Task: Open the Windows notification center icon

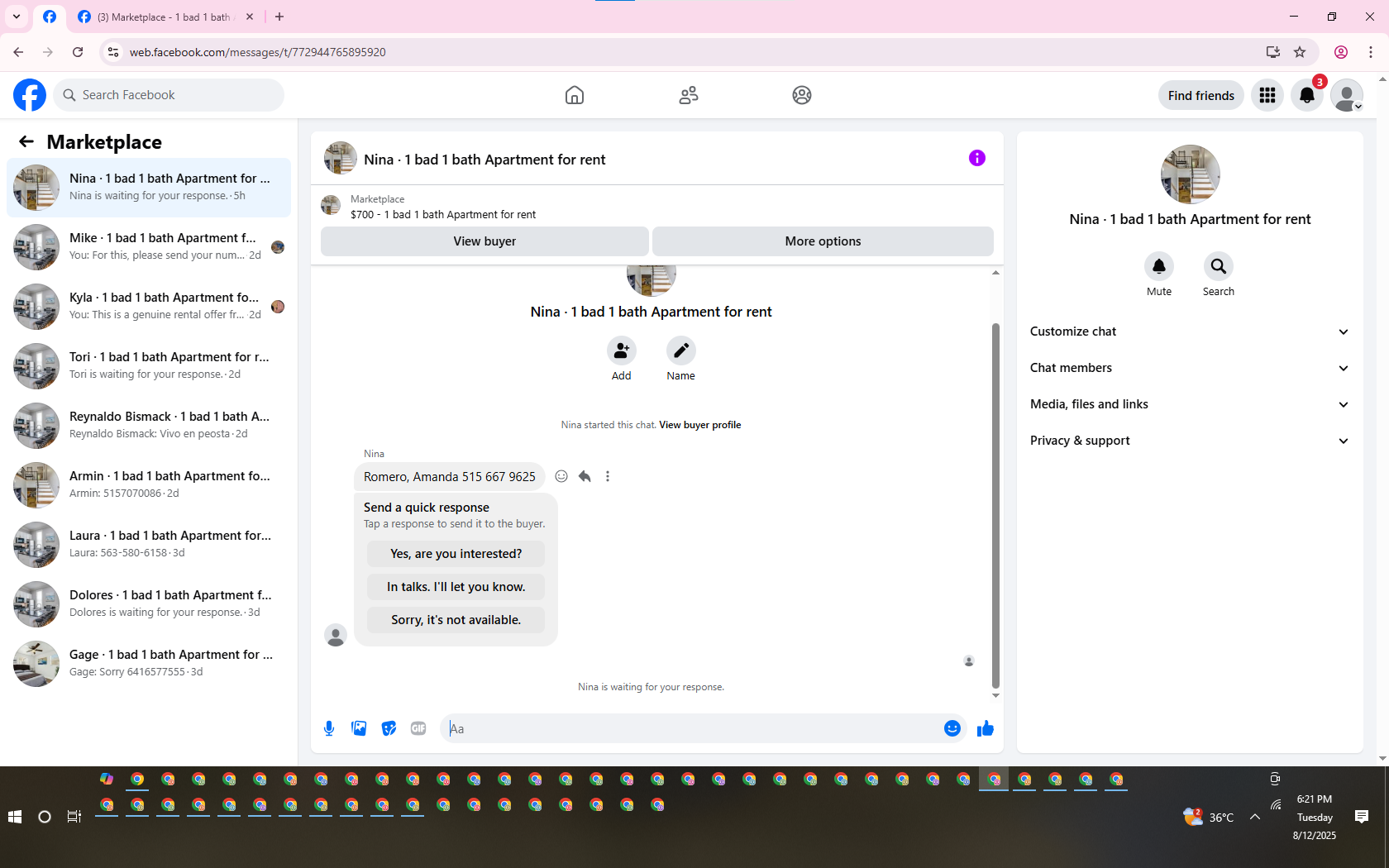Action: click(1362, 817)
